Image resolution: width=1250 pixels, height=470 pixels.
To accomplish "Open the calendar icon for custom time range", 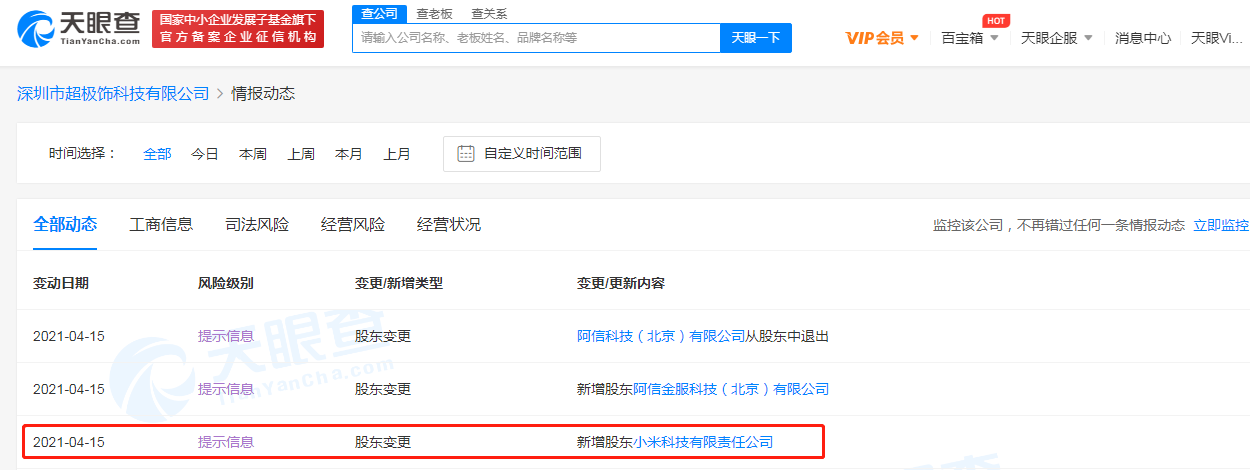I will pyautogui.click(x=466, y=154).
